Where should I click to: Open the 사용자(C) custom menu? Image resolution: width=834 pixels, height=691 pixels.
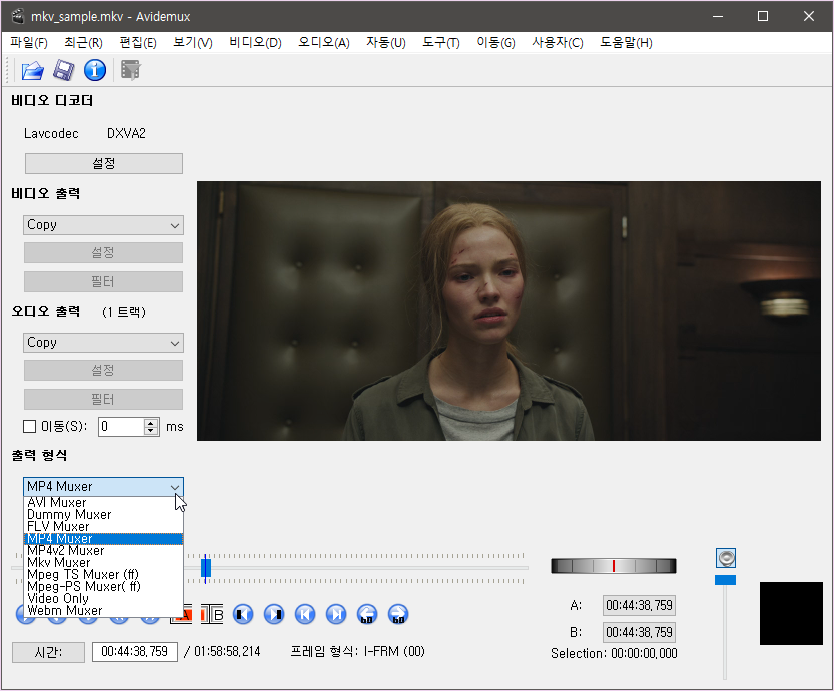(558, 43)
